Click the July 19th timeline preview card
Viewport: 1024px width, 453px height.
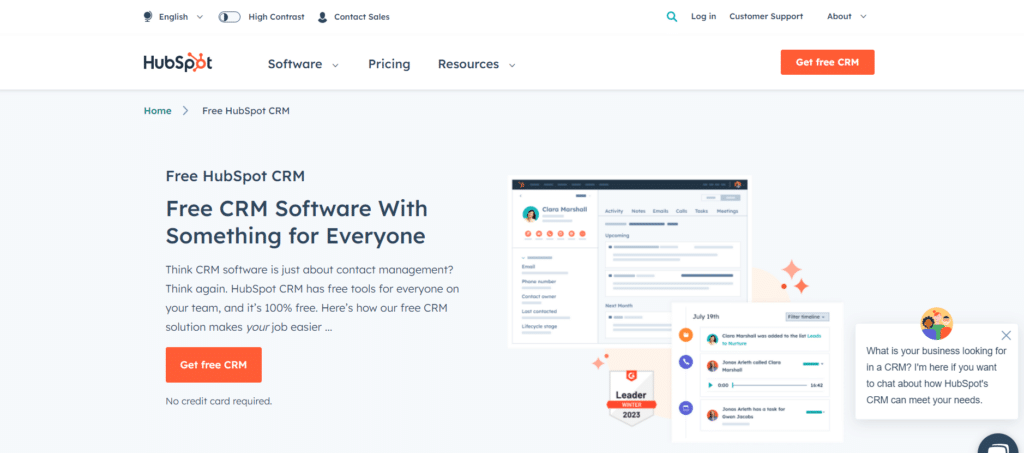pos(757,372)
